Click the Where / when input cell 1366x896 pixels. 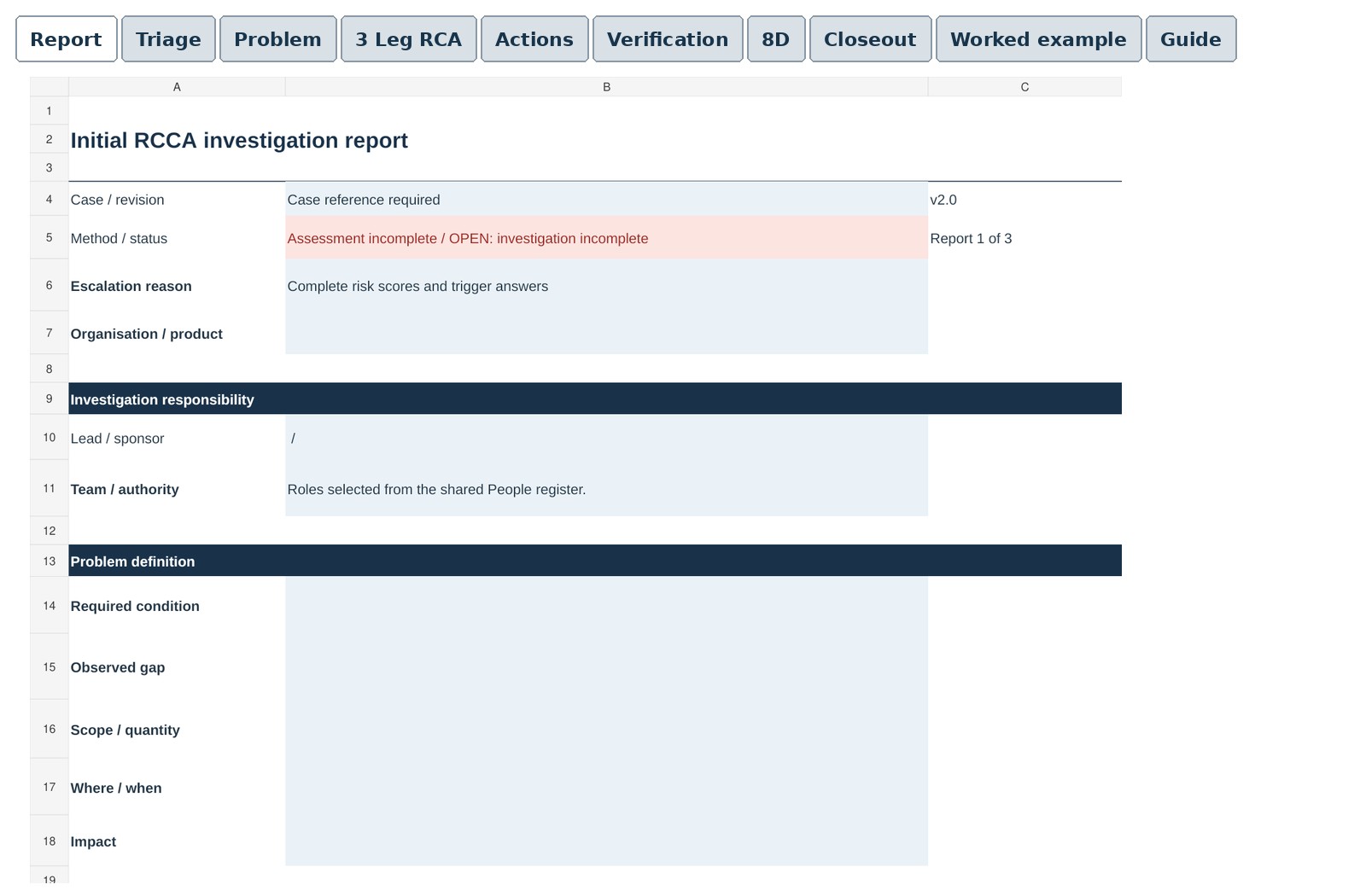(607, 788)
